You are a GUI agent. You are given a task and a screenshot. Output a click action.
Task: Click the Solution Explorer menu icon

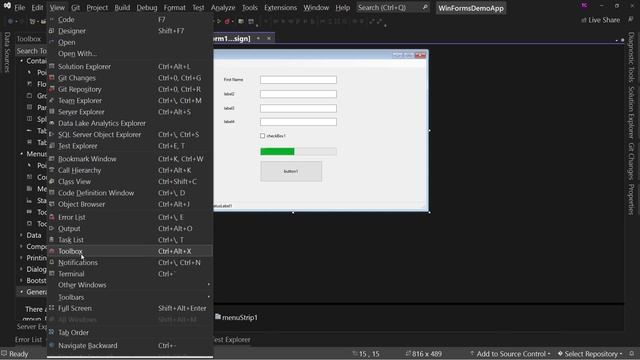point(51,66)
